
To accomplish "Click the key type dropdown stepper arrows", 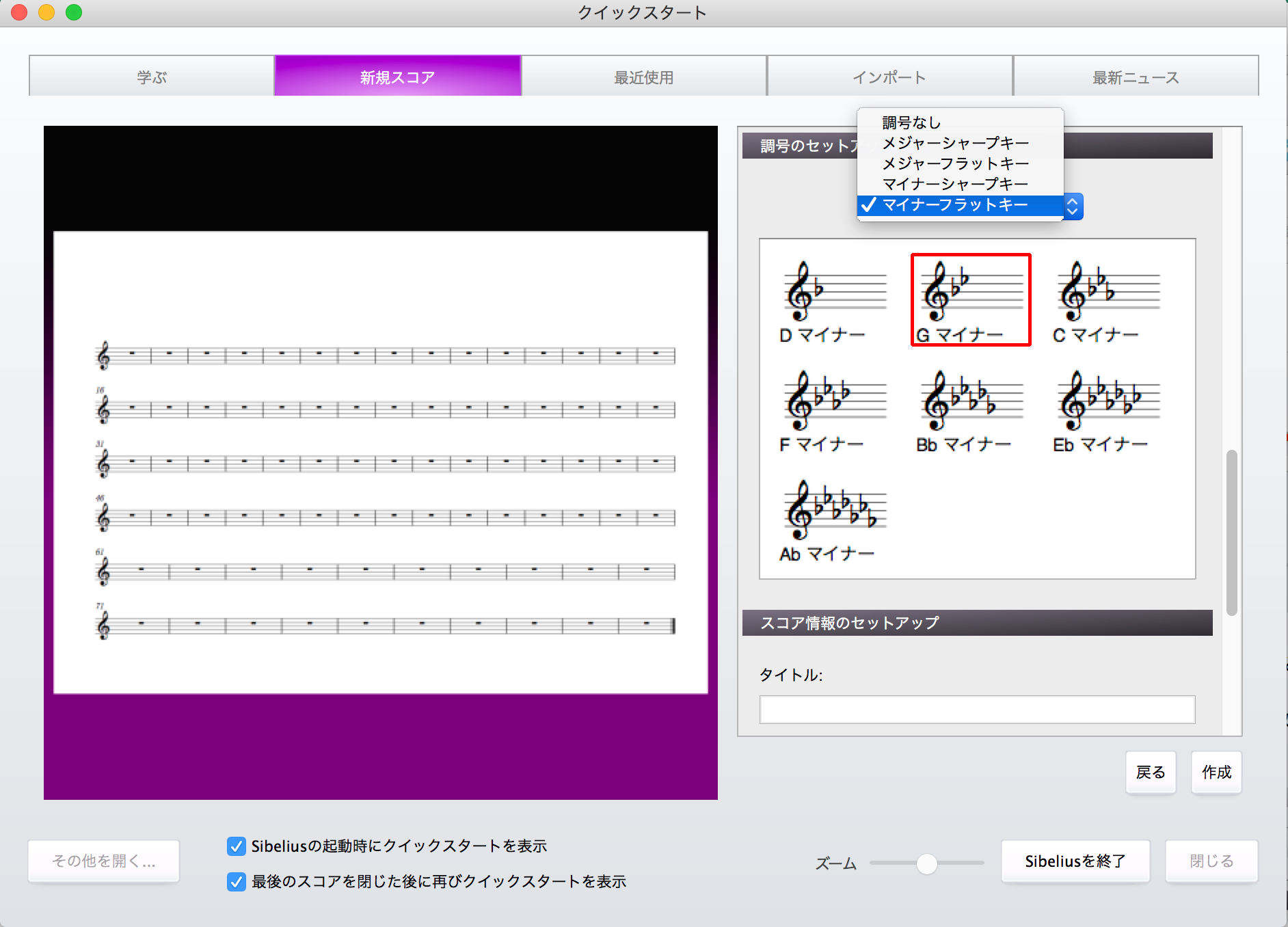I will 1073,206.
